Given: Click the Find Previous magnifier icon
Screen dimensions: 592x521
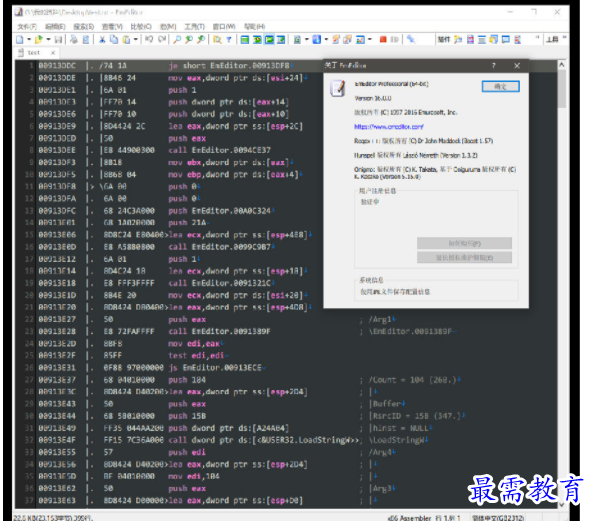Looking at the screenshot, I should (189, 39).
